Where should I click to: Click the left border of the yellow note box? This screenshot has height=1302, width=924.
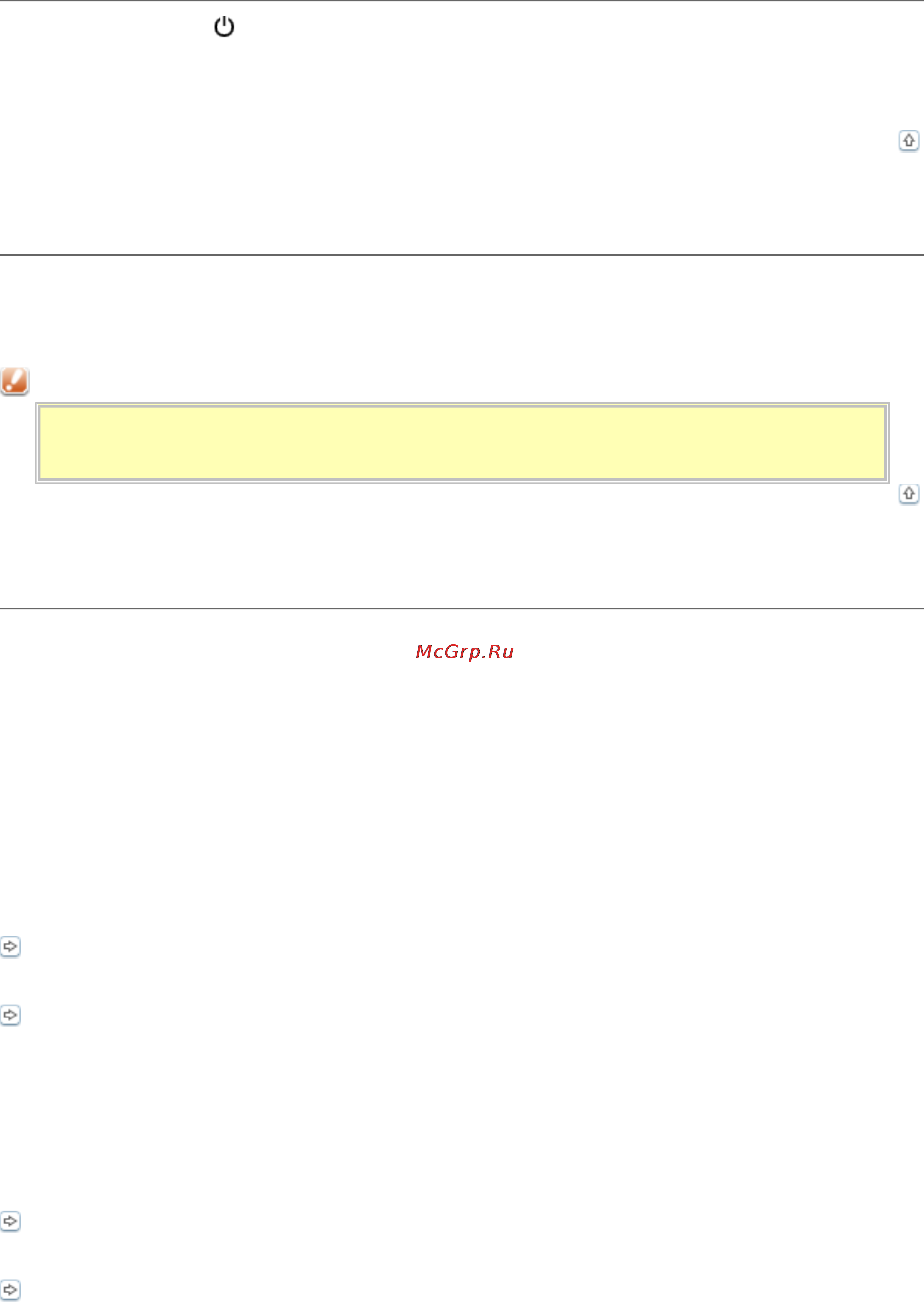pyautogui.click(x=38, y=443)
